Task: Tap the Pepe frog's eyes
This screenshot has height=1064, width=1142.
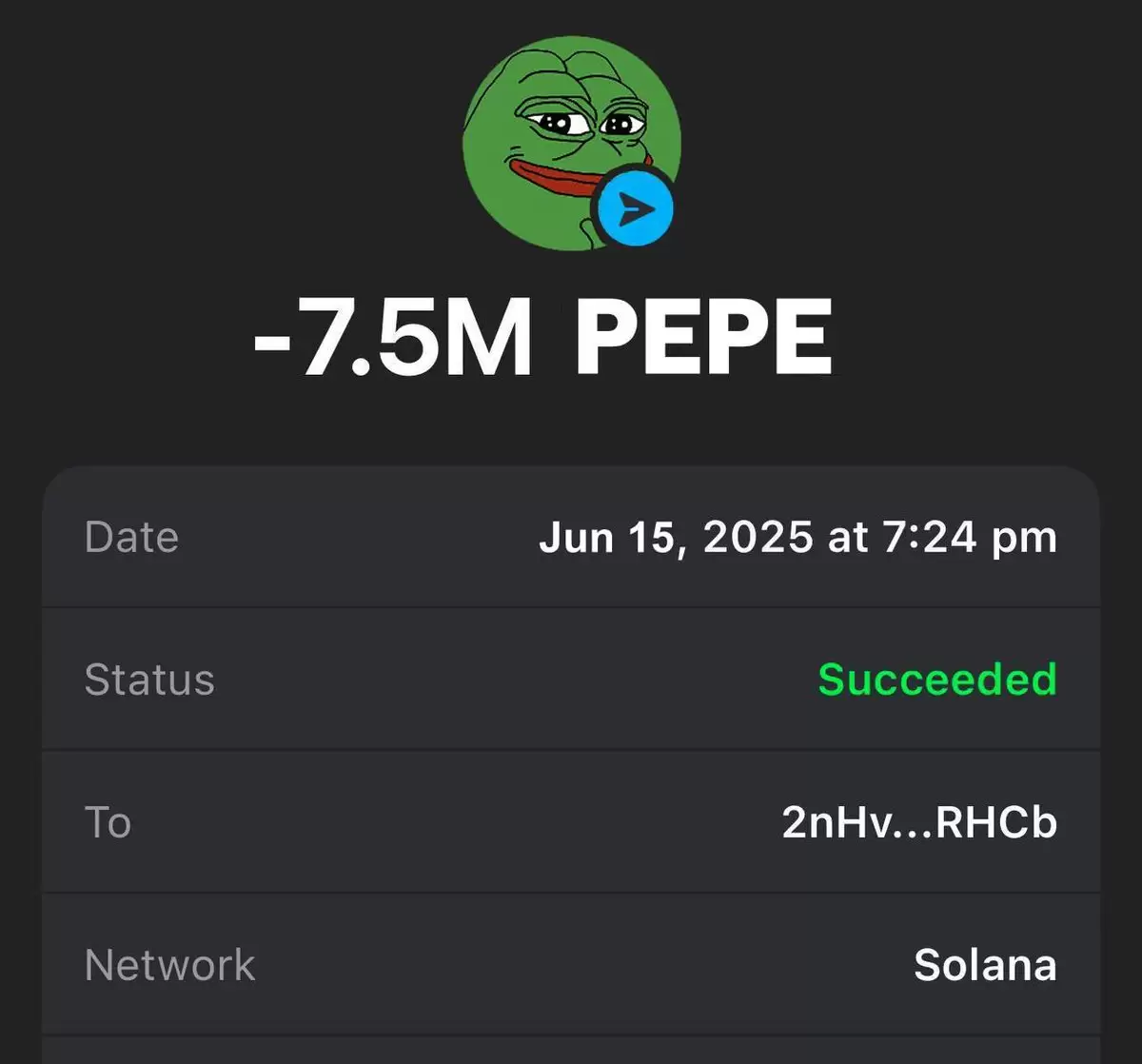Action: 583,123
